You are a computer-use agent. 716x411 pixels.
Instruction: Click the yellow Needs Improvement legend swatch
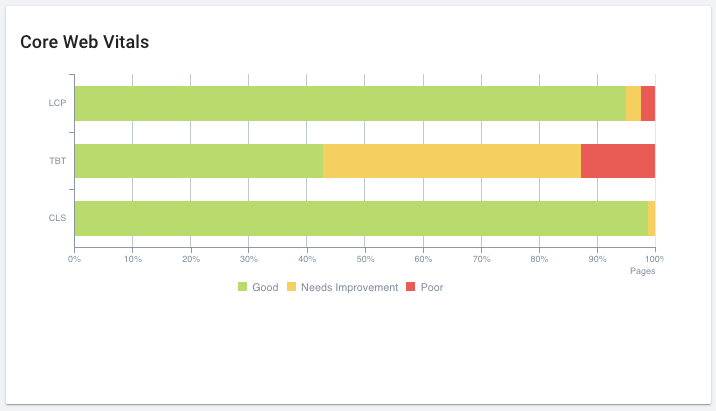click(292, 288)
